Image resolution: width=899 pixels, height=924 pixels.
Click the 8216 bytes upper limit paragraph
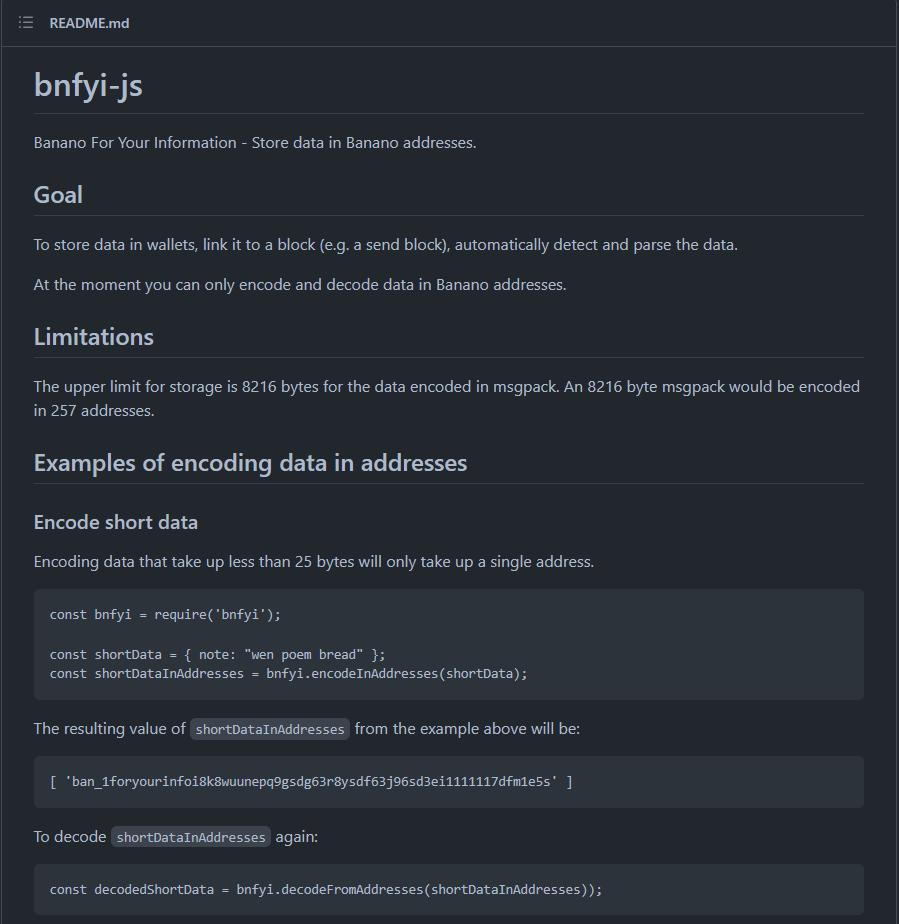click(447, 399)
